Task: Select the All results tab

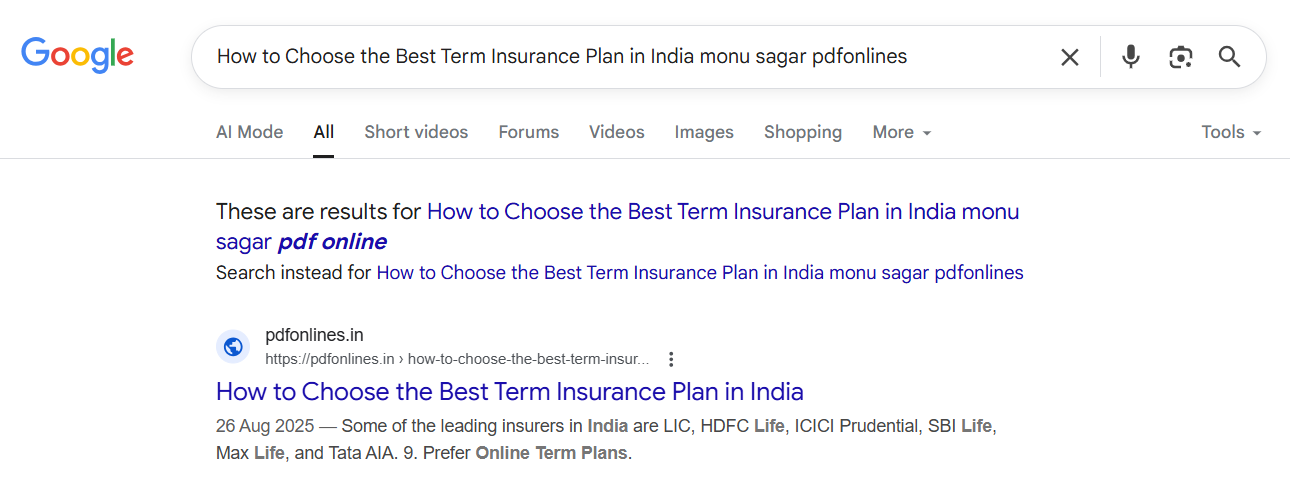Action: coord(323,132)
